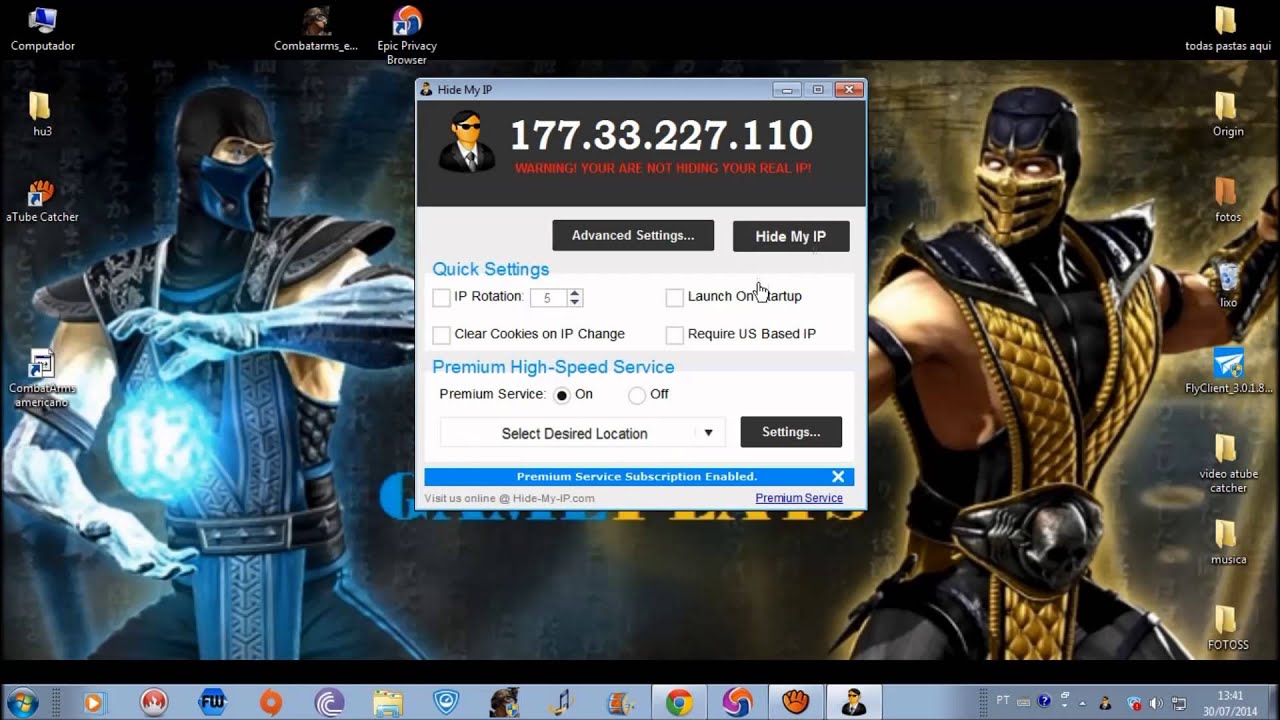The width and height of the screenshot is (1280, 720).
Task: Open the volume control in system tray
Action: coord(1156,703)
